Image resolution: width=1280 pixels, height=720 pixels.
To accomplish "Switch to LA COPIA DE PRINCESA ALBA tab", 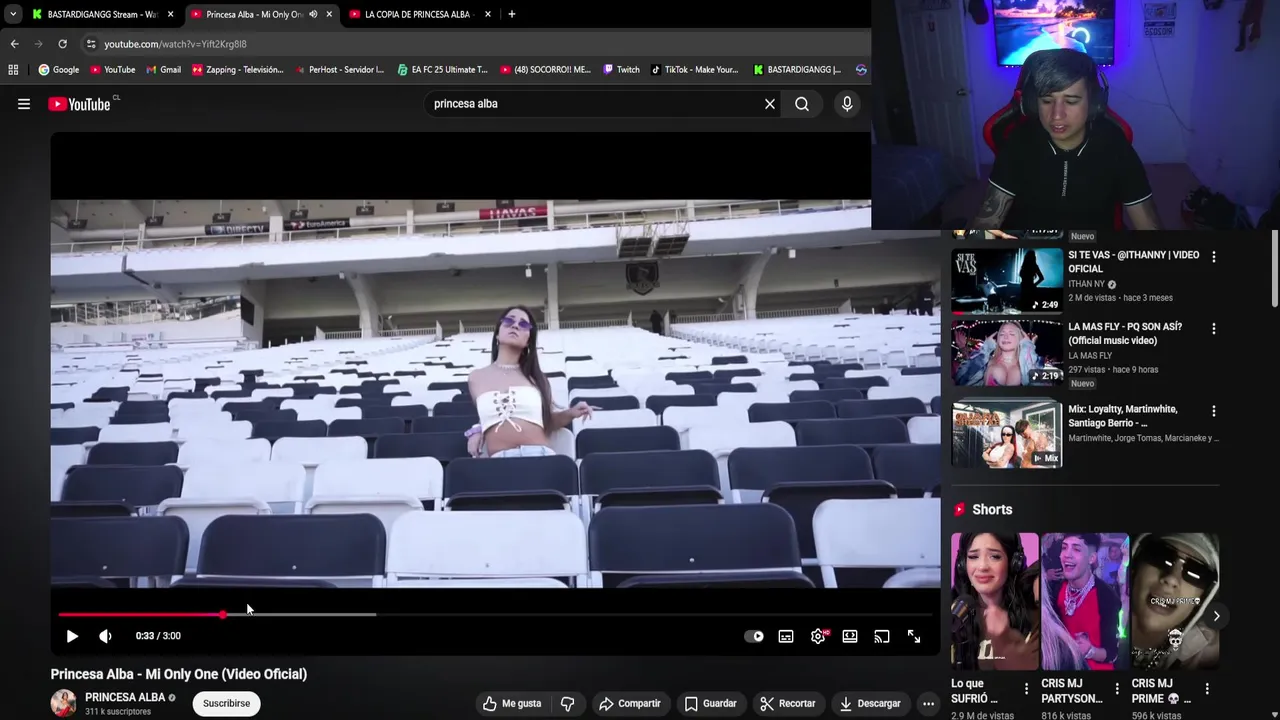I will (x=420, y=14).
